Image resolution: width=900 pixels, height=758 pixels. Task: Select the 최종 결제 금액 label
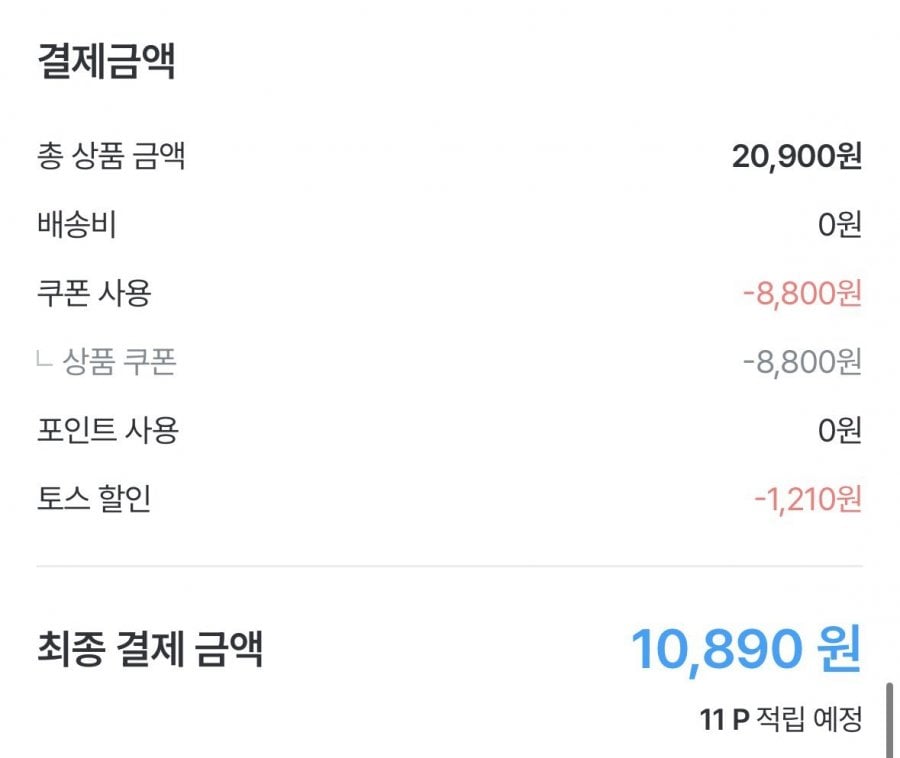[x=150, y=649]
